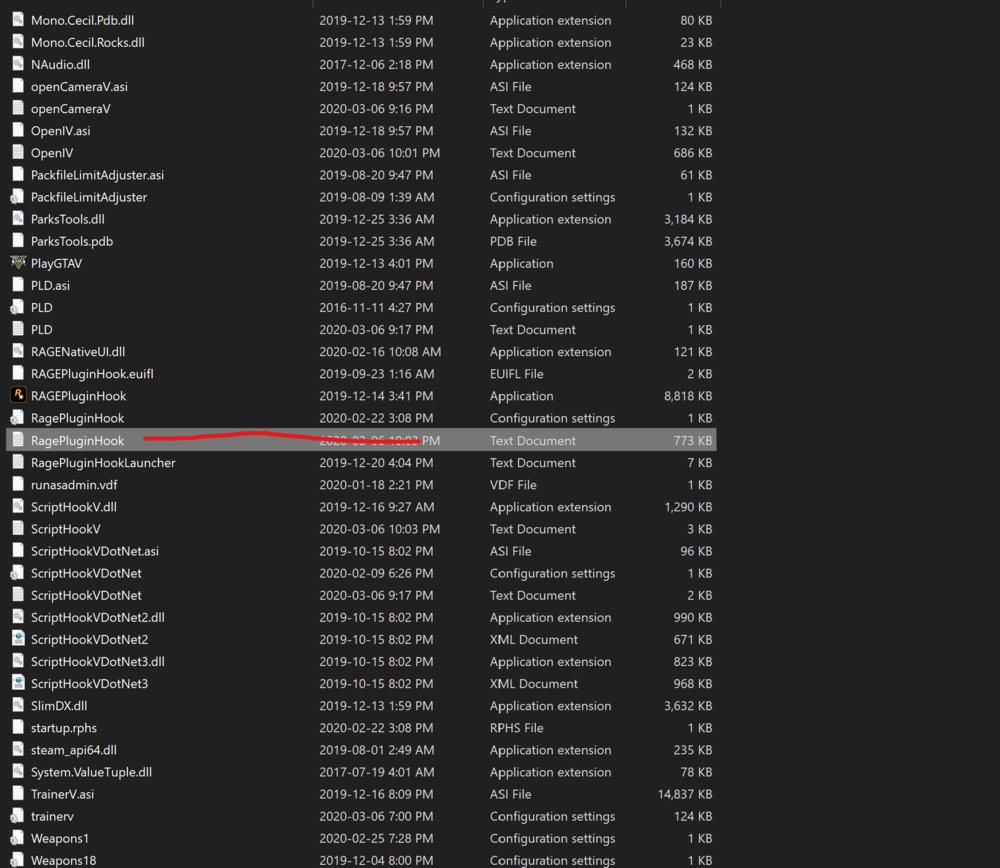Click the steam_api64.dll file icon
This screenshot has height=868, width=1000.
[17, 749]
